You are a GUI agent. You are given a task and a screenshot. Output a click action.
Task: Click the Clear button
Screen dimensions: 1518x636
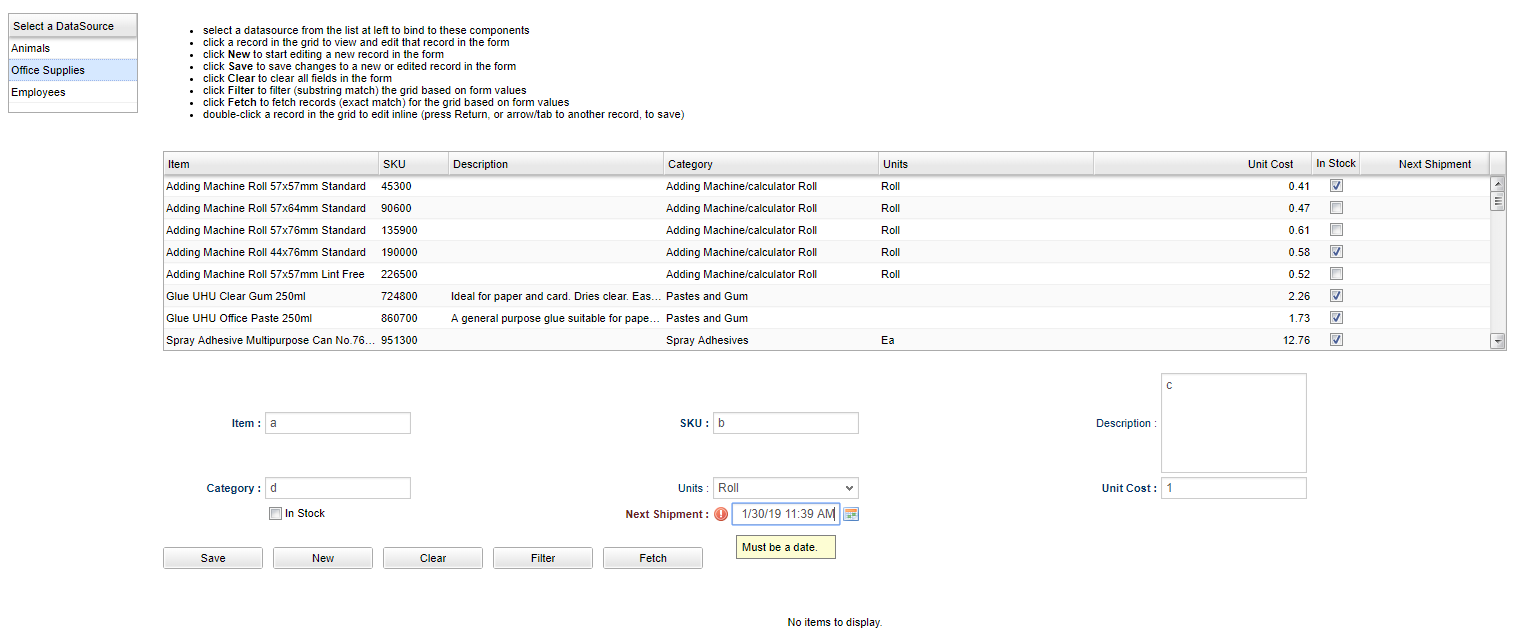(433, 558)
